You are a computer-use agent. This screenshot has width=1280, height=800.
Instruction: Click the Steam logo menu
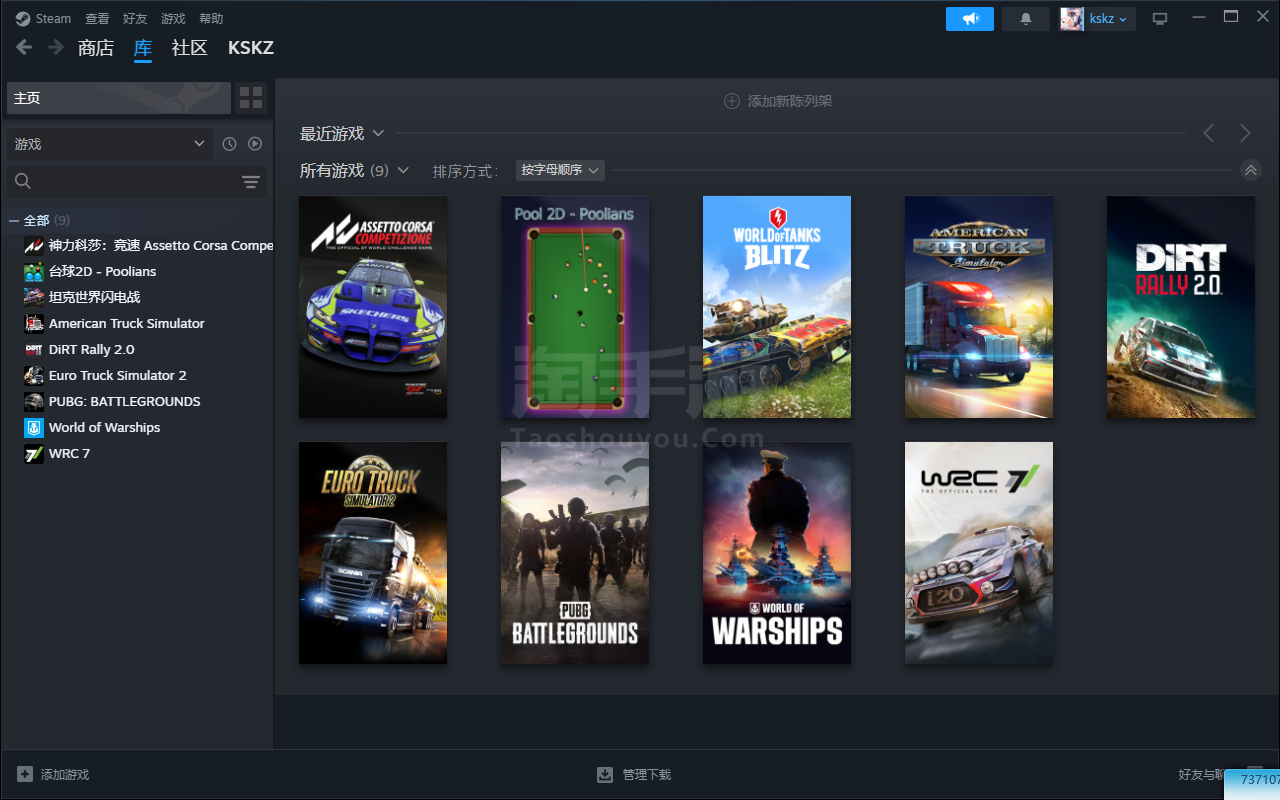coord(43,18)
